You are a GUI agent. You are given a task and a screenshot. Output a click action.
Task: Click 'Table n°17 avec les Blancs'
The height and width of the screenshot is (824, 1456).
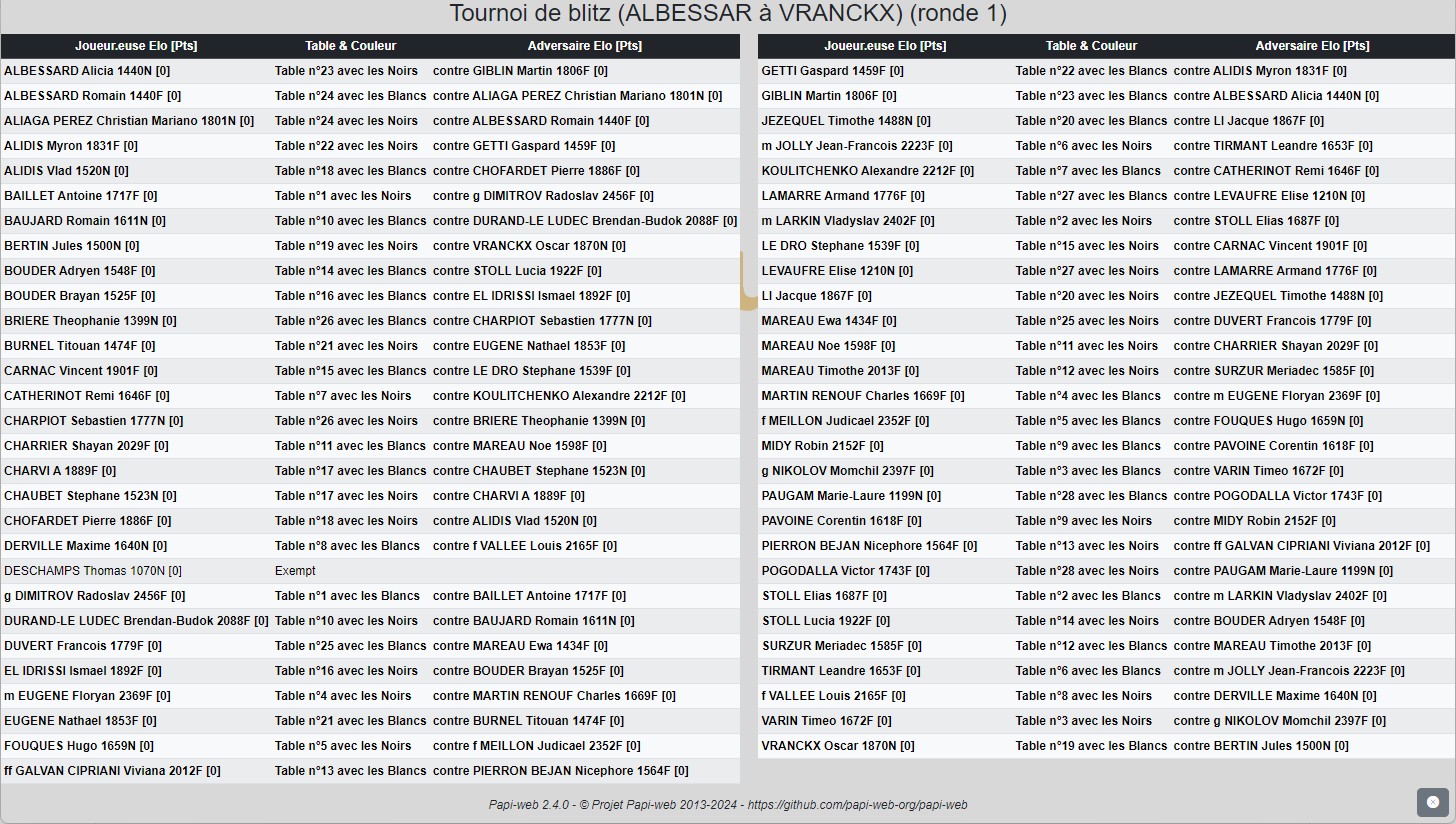click(350, 471)
